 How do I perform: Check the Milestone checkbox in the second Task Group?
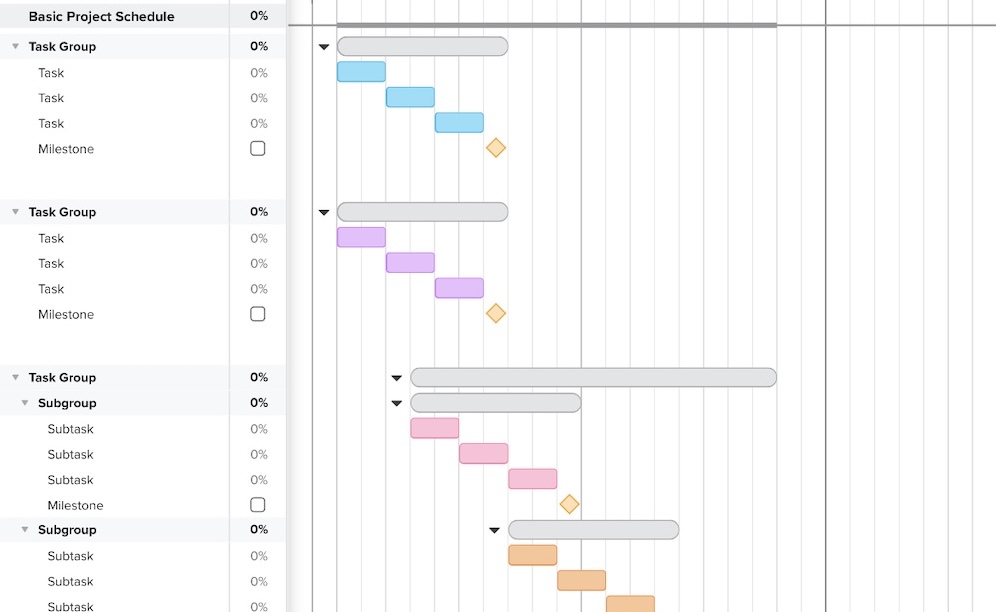point(257,314)
